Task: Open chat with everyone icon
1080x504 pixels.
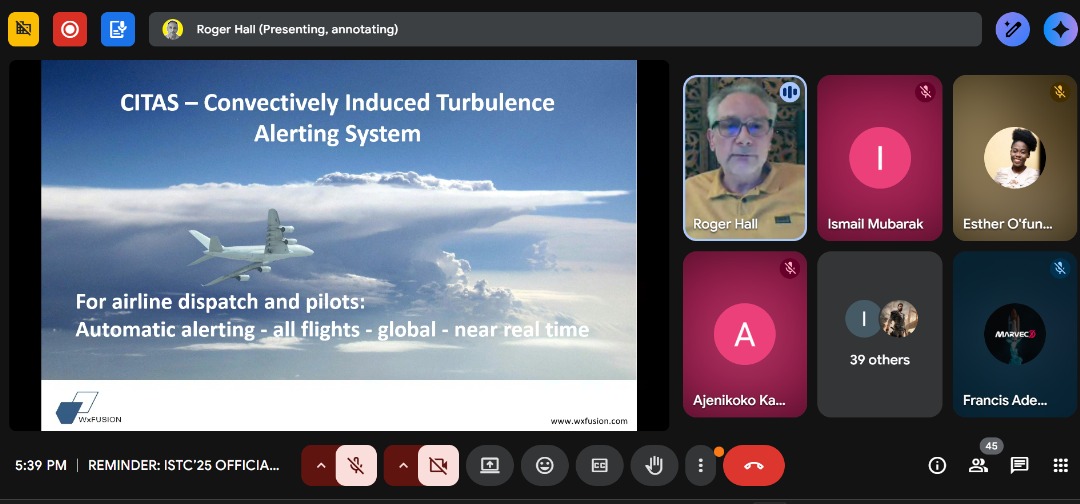Action: (x=1019, y=465)
